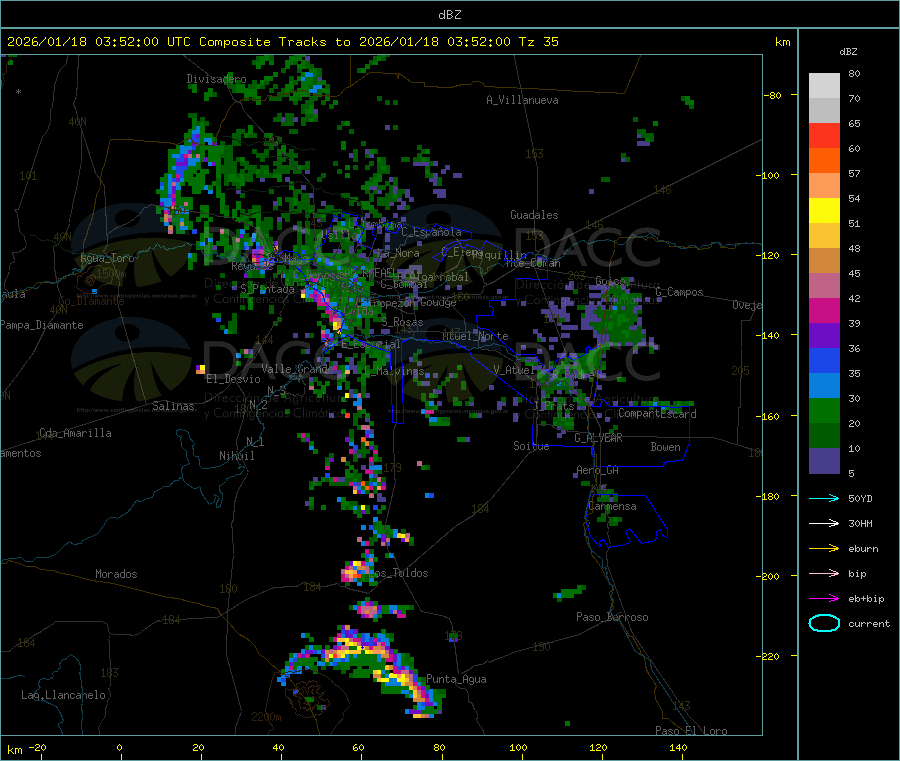
Task: Click the 80 dBZ light gray swatch
Action: coord(824,86)
